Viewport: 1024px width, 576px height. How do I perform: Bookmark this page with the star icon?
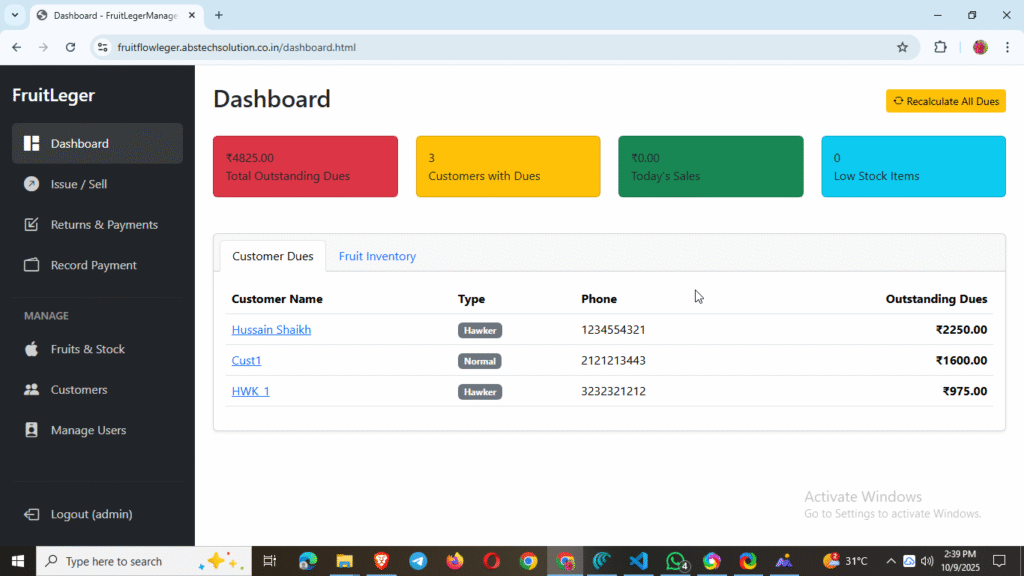coord(902,47)
